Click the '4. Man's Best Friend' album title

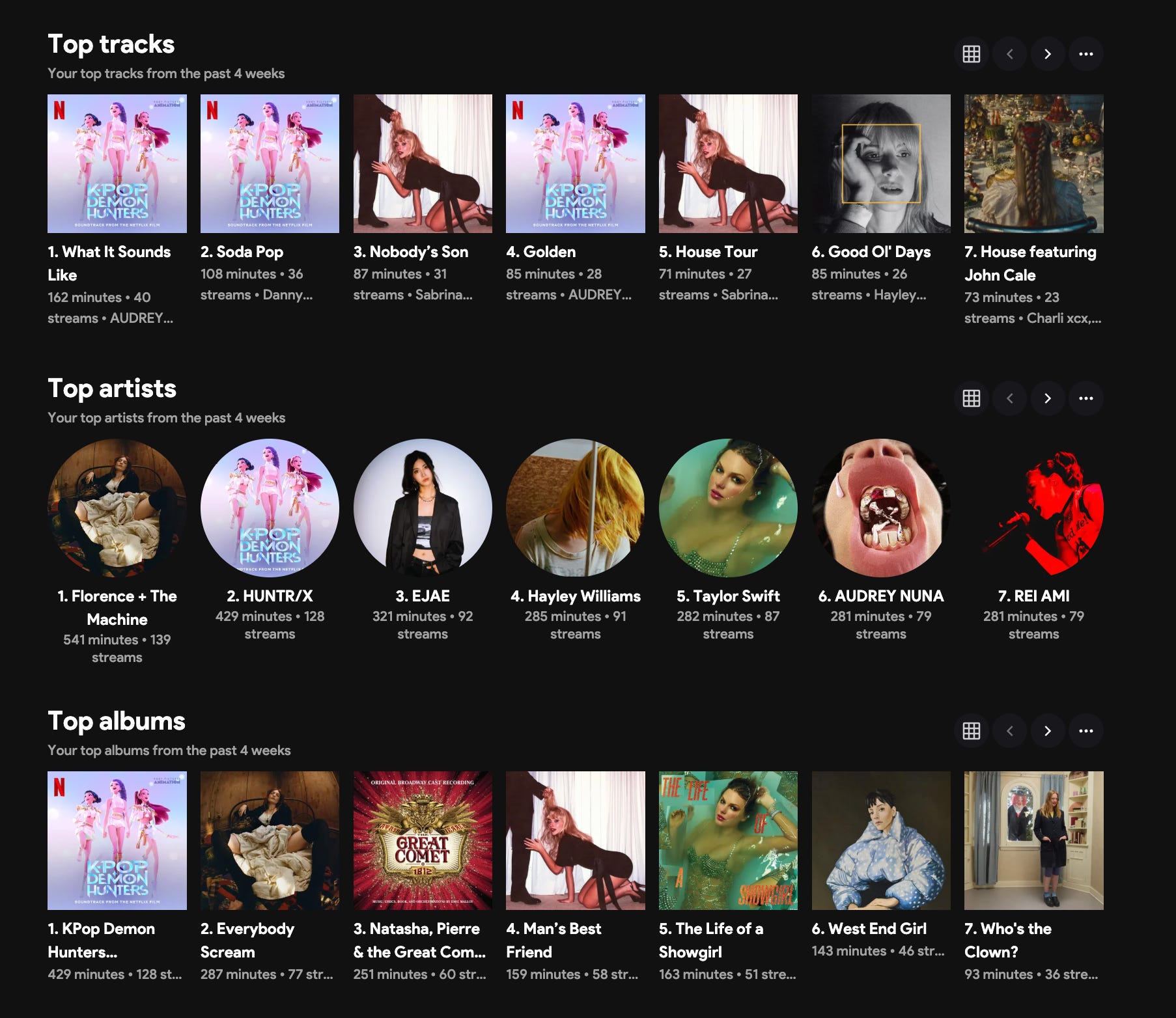coord(553,940)
